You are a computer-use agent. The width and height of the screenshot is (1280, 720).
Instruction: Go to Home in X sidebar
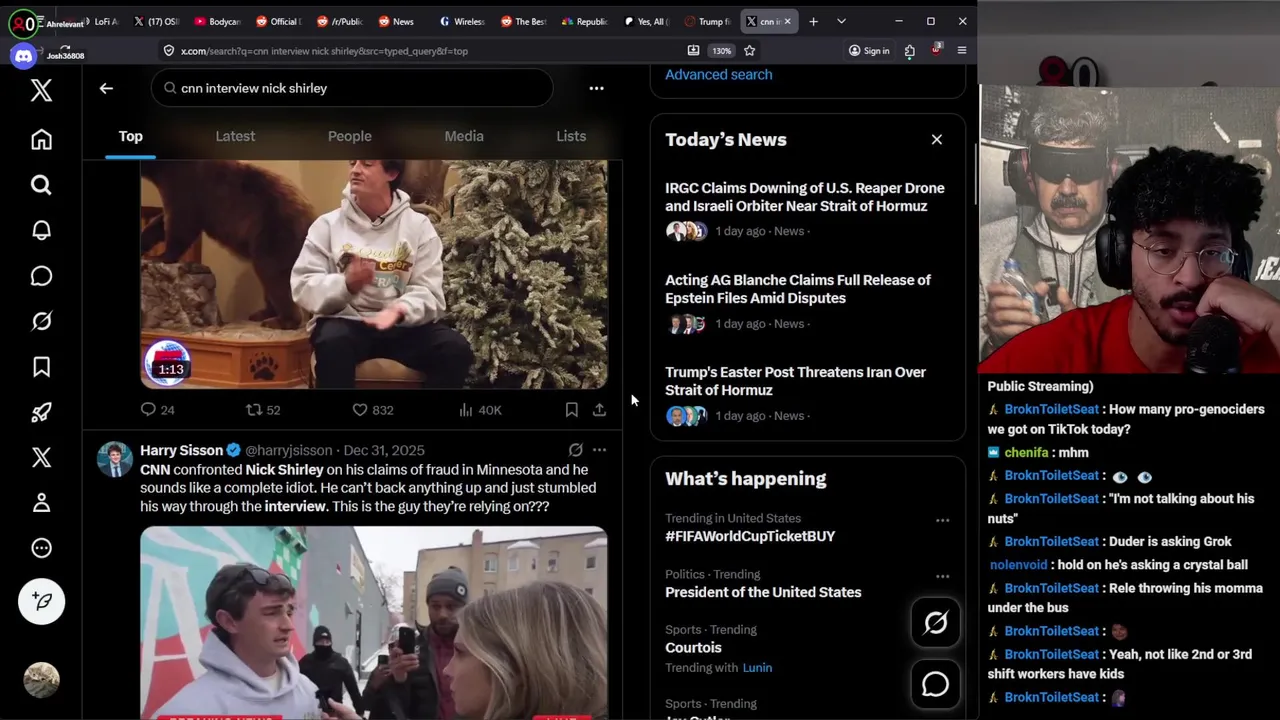[x=41, y=140]
